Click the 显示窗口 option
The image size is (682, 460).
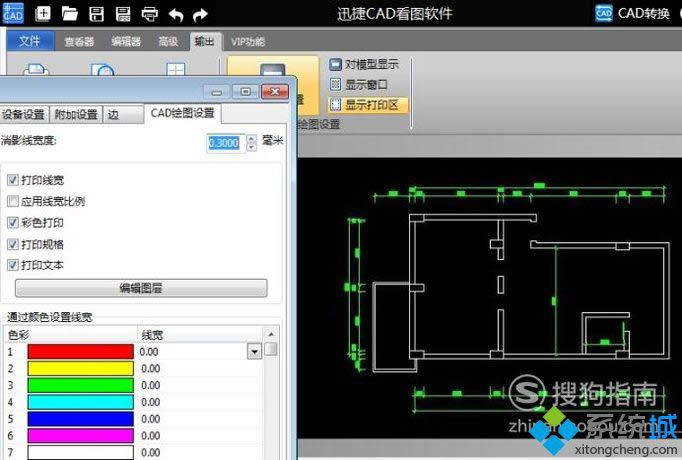click(x=359, y=84)
